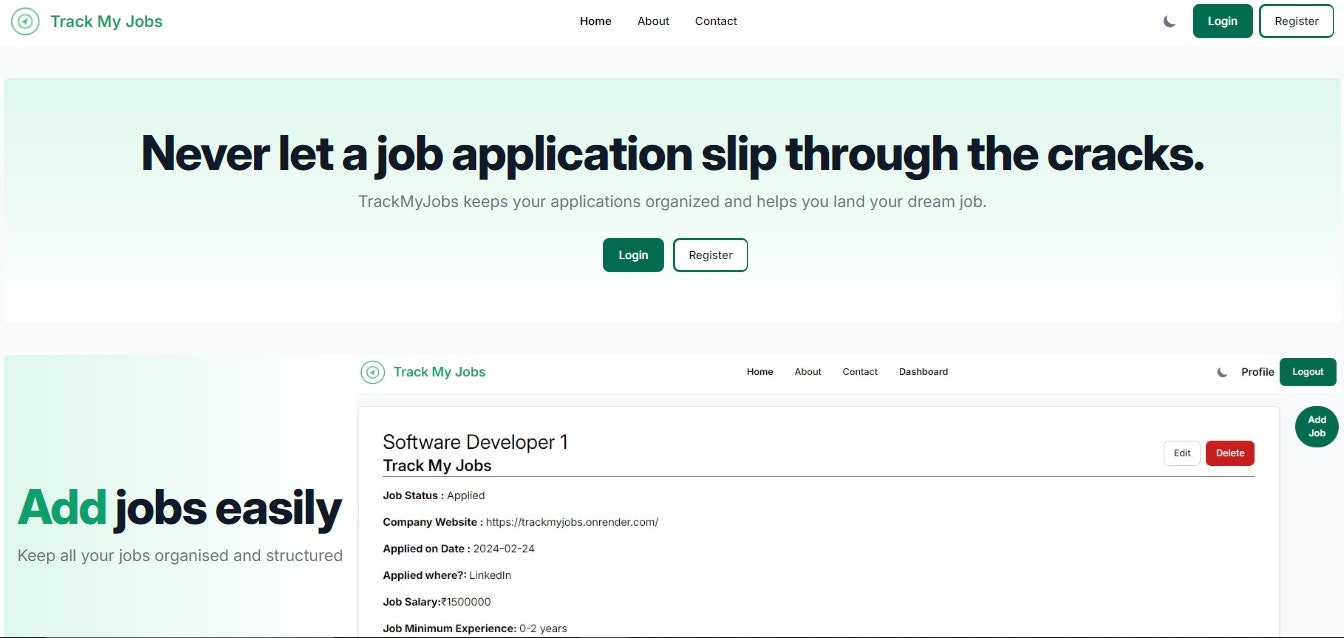Click the Applied where LinkedIn value
Screen dimensions: 1344x638
[x=490, y=575]
